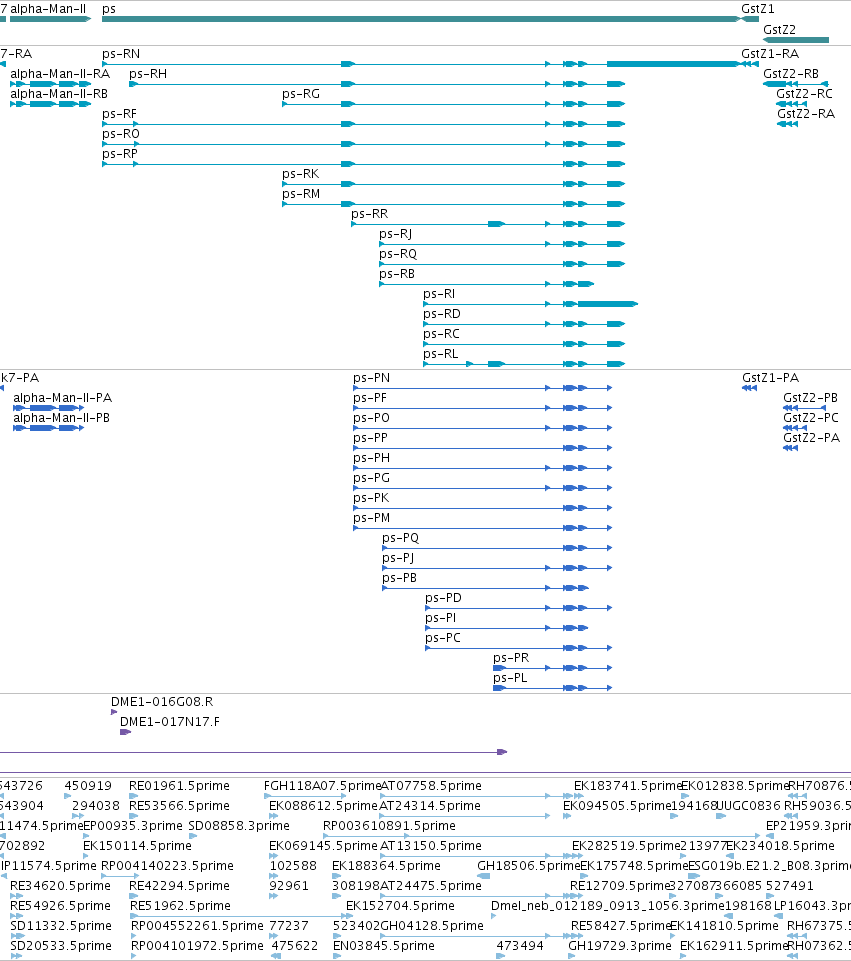Select protein ps-PP
Screen dimensions: 851x961
(483, 448)
